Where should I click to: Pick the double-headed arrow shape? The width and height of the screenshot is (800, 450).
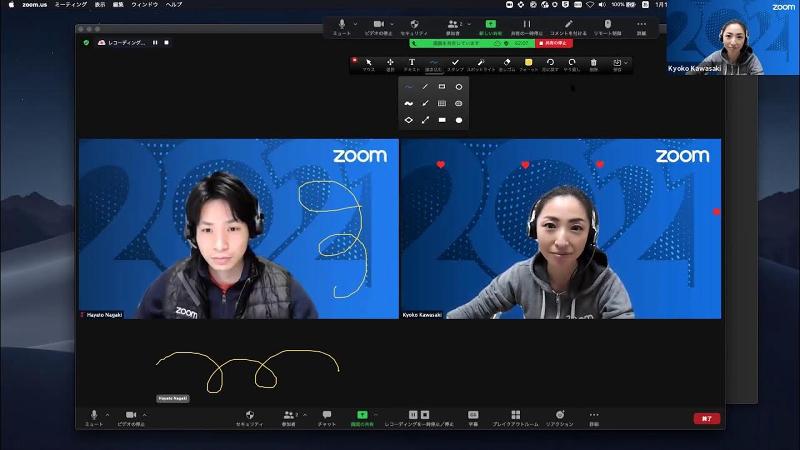pos(425,120)
